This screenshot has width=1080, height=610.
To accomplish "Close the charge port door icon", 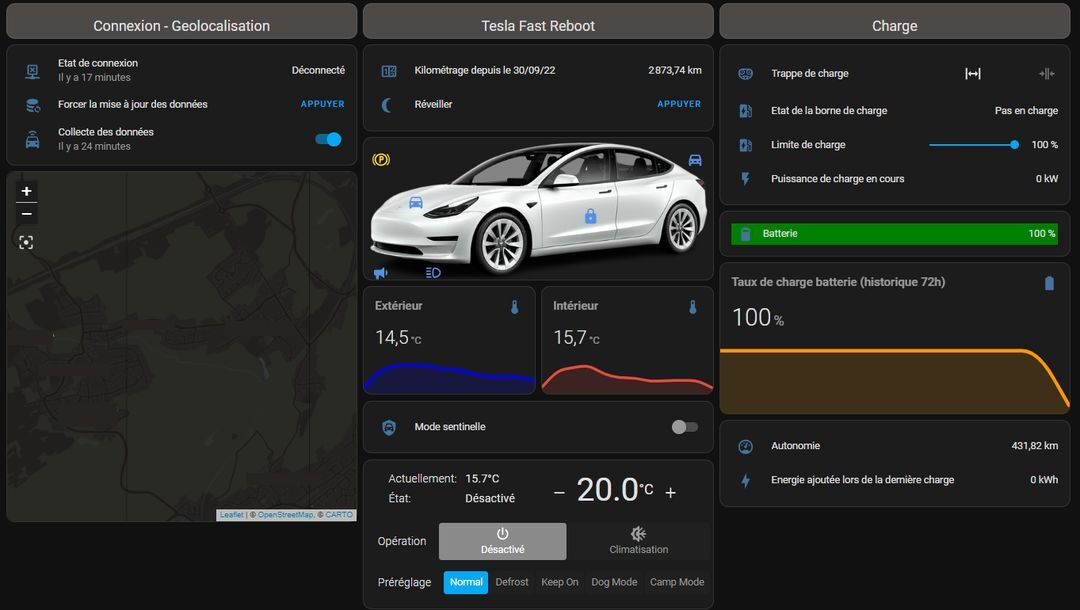I will click(x=1046, y=74).
